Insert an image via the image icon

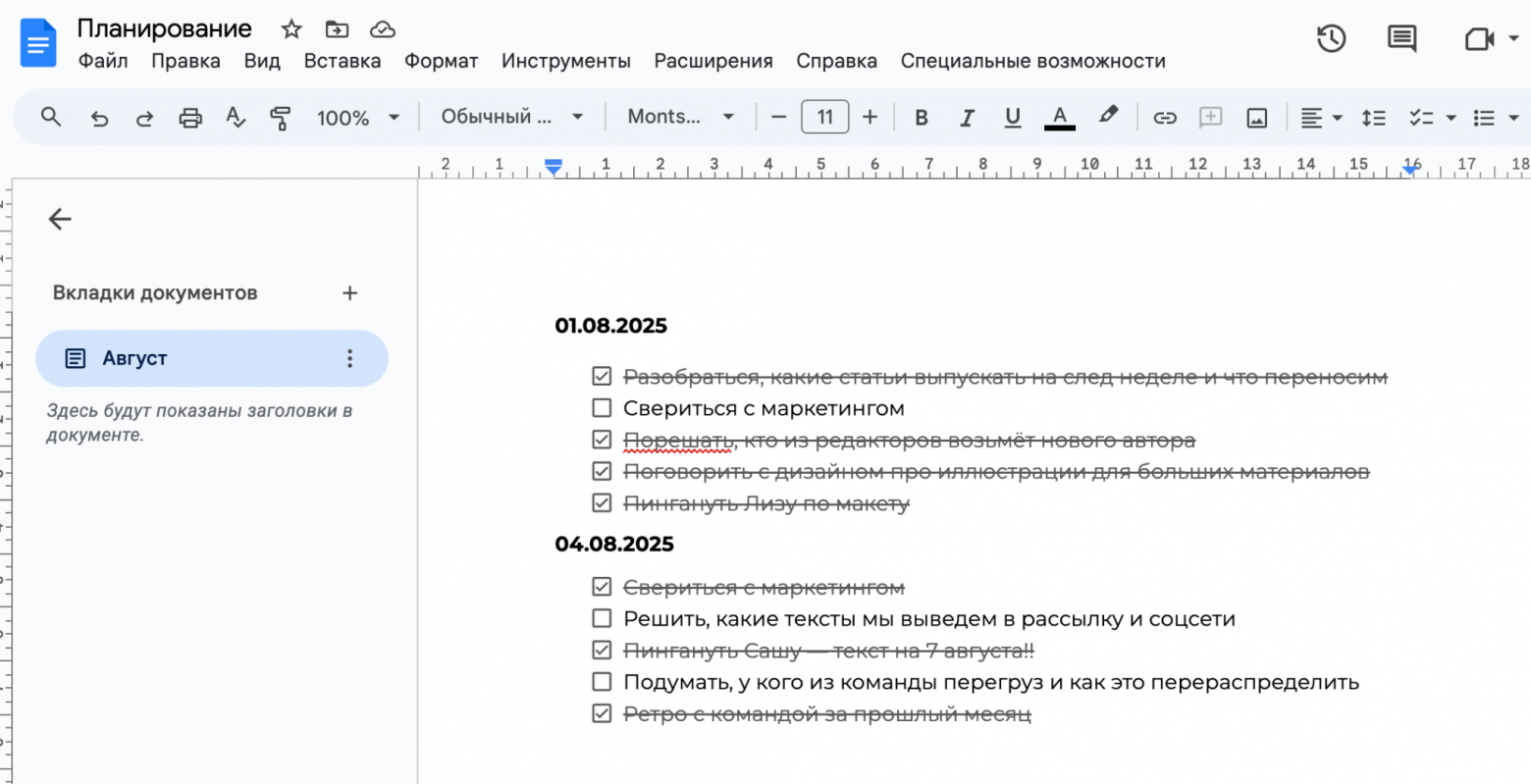tap(1257, 117)
